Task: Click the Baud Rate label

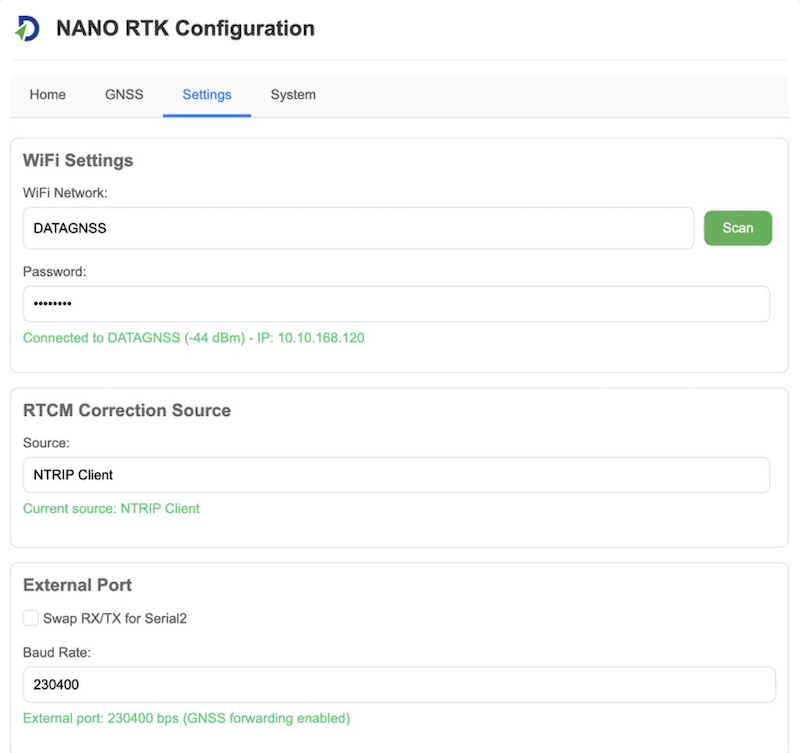Action: click(x=56, y=652)
